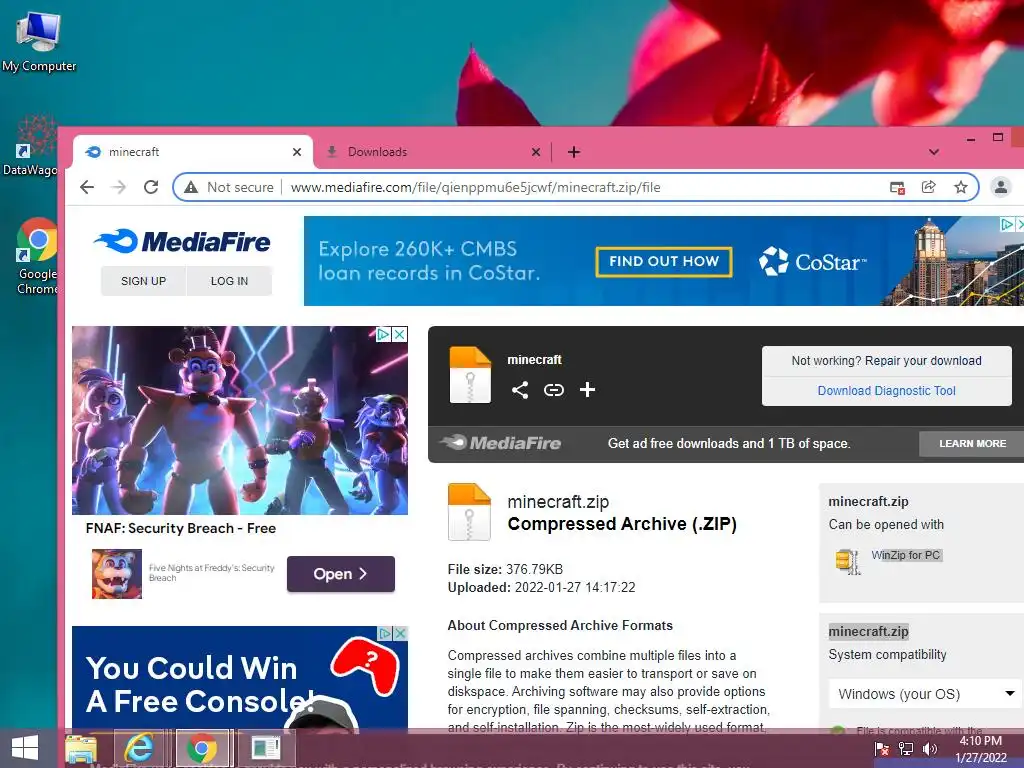Click the AdChoices icon on CoStar banner
The width and height of the screenshot is (1024, 768).
click(1007, 224)
